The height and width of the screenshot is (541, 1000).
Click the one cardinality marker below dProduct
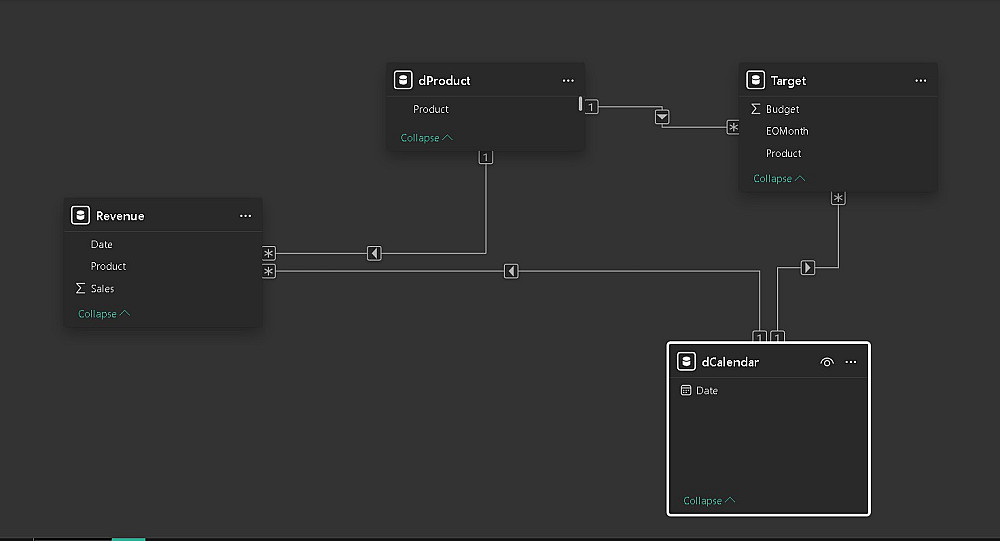tap(485, 157)
